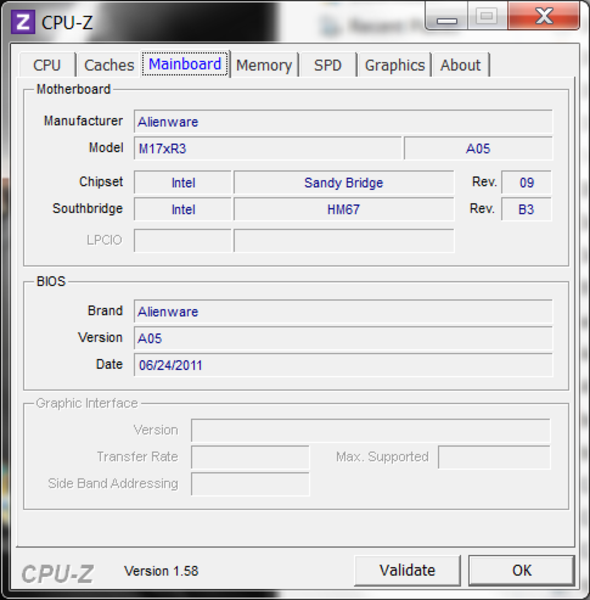
Task: Open the SPD tab
Action: point(328,65)
